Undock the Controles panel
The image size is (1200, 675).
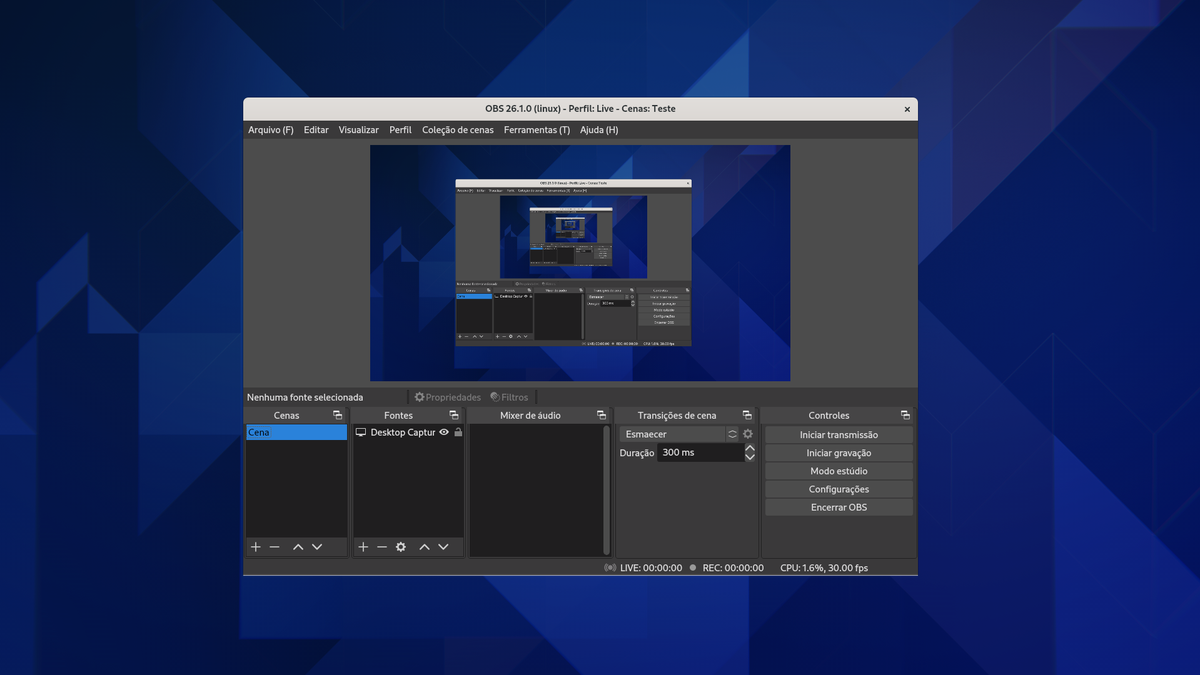(x=905, y=415)
